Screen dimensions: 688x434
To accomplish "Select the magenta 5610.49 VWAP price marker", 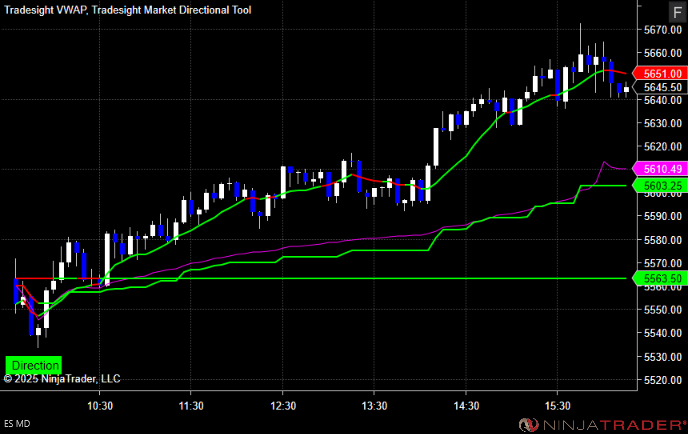I will pyautogui.click(x=659, y=169).
